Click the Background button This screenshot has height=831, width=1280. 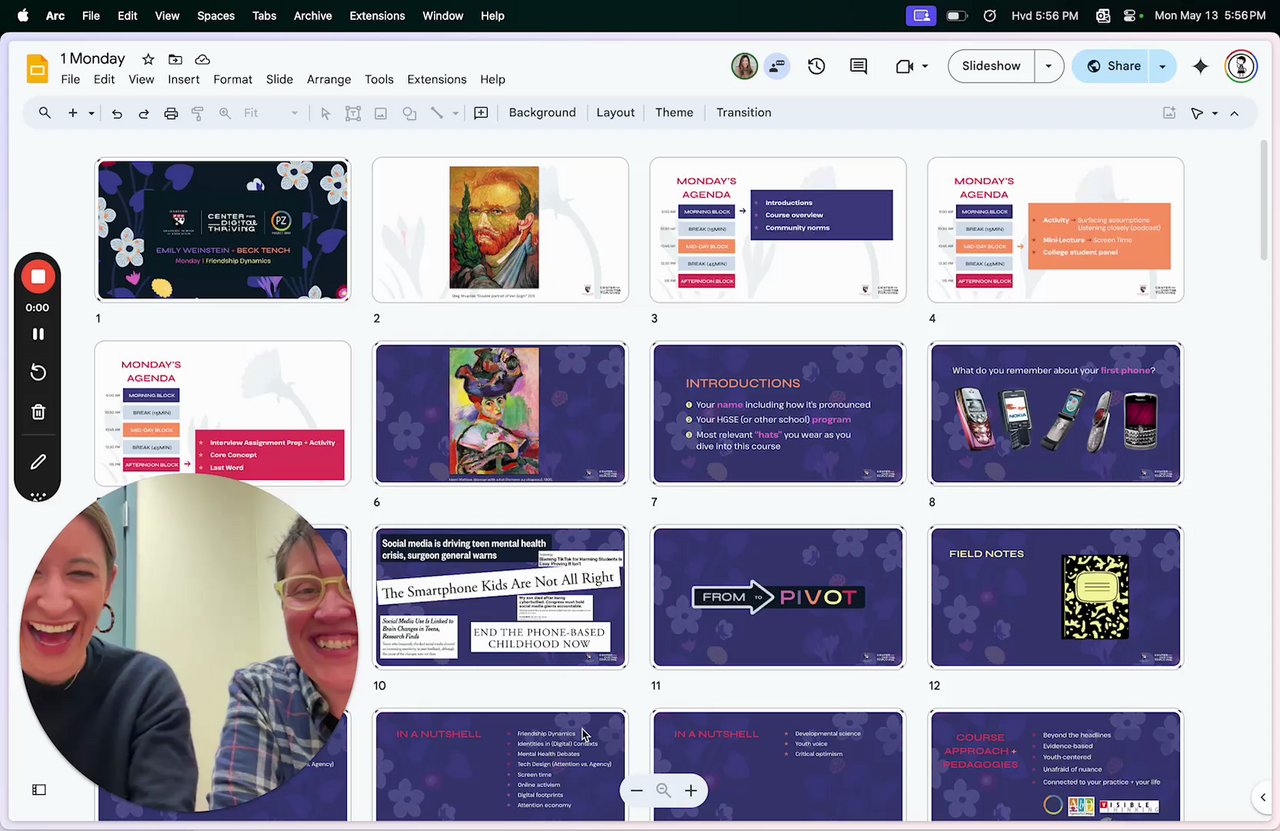click(542, 113)
